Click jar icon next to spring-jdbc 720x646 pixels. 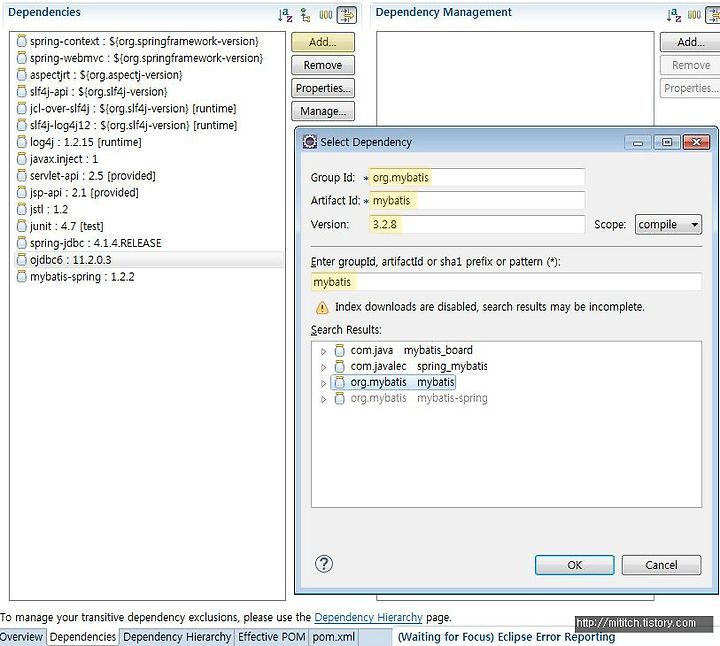click(x=21, y=243)
